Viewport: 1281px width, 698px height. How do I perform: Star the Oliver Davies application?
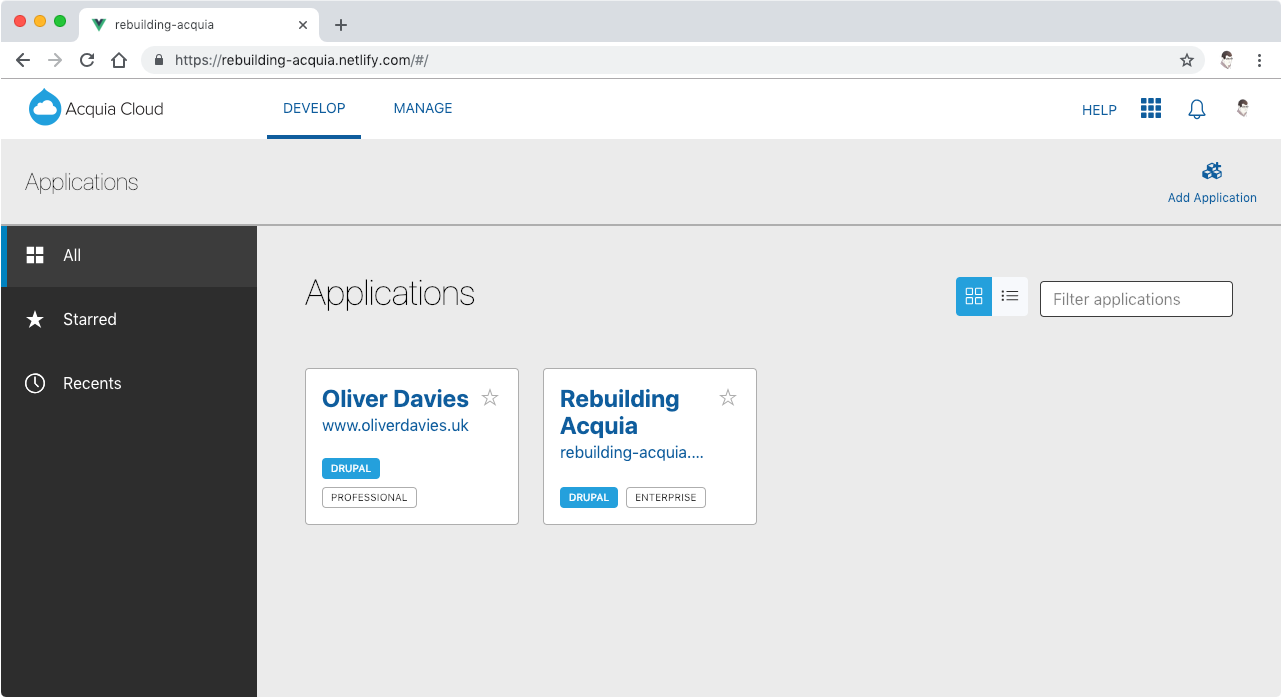(490, 398)
